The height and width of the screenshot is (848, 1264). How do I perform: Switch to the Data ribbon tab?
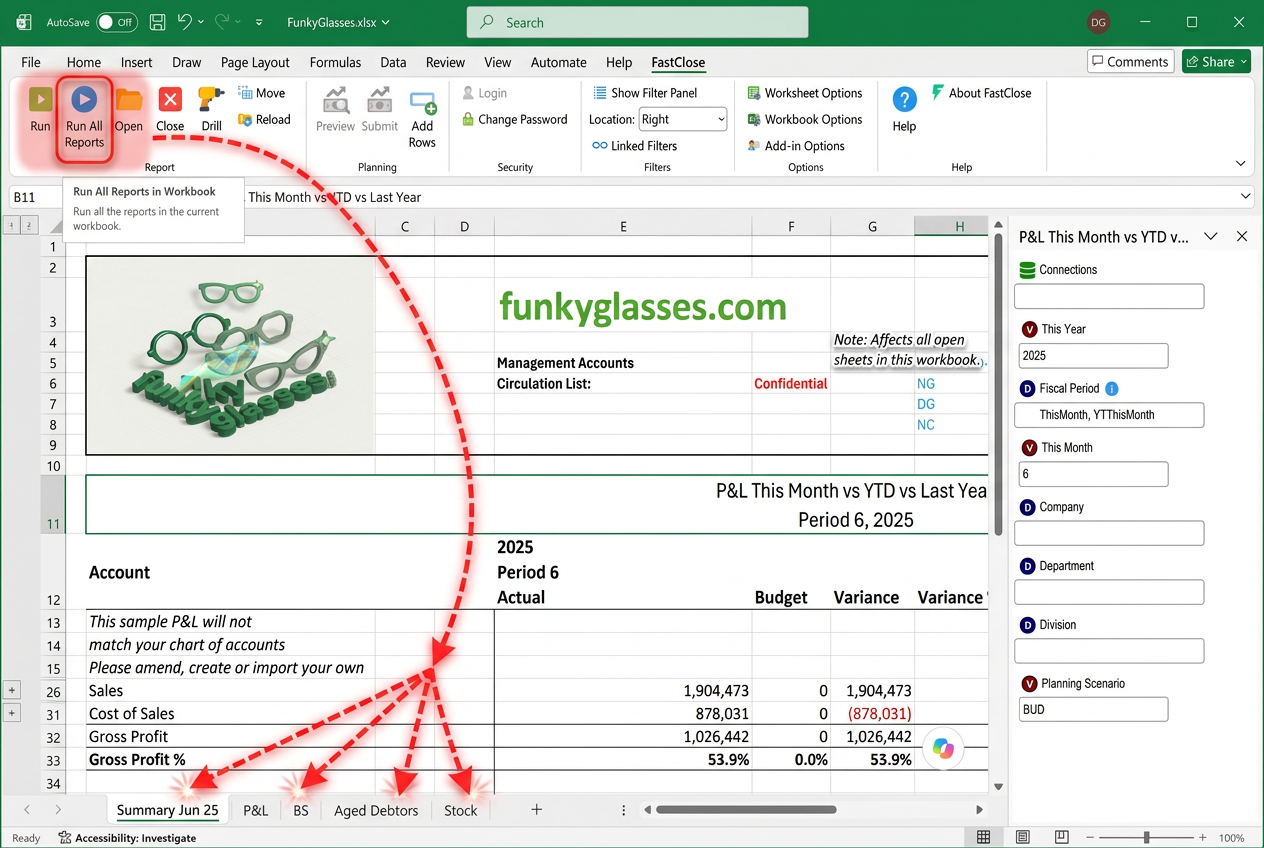pyautogui.click(x=393, y=62)
